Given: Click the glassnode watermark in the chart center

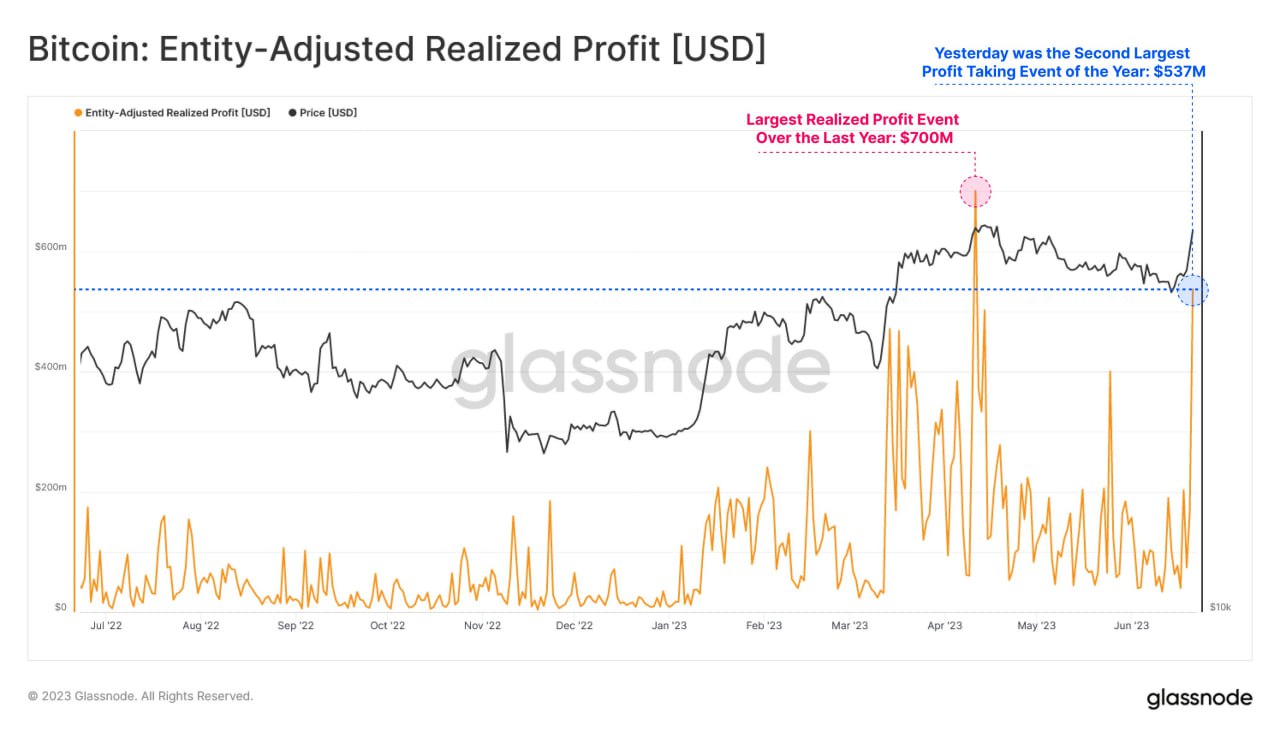Looking at the screenshot, I should coord(640,368).
